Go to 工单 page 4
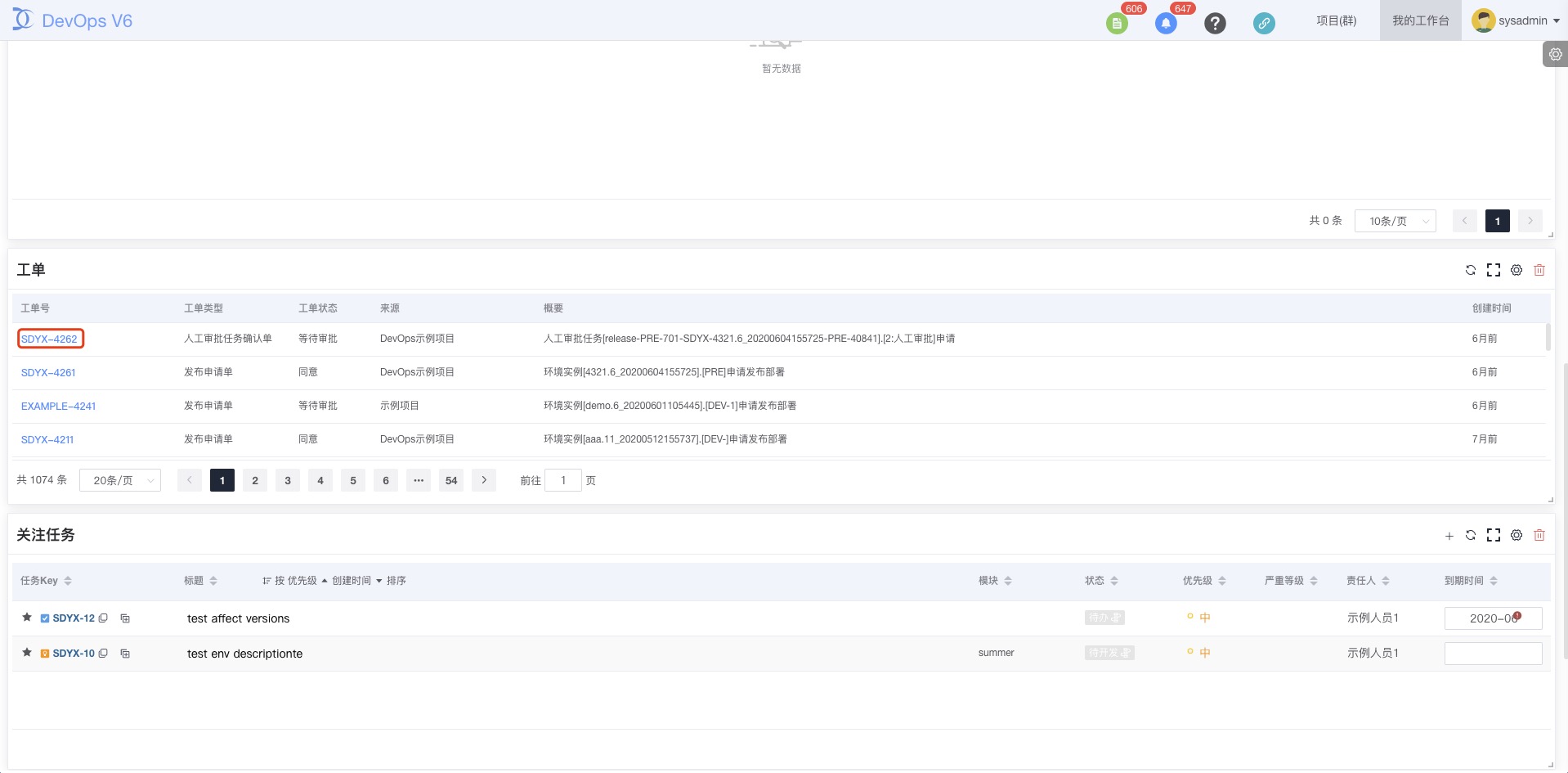 pyautogui.click(x=320, y=480)
